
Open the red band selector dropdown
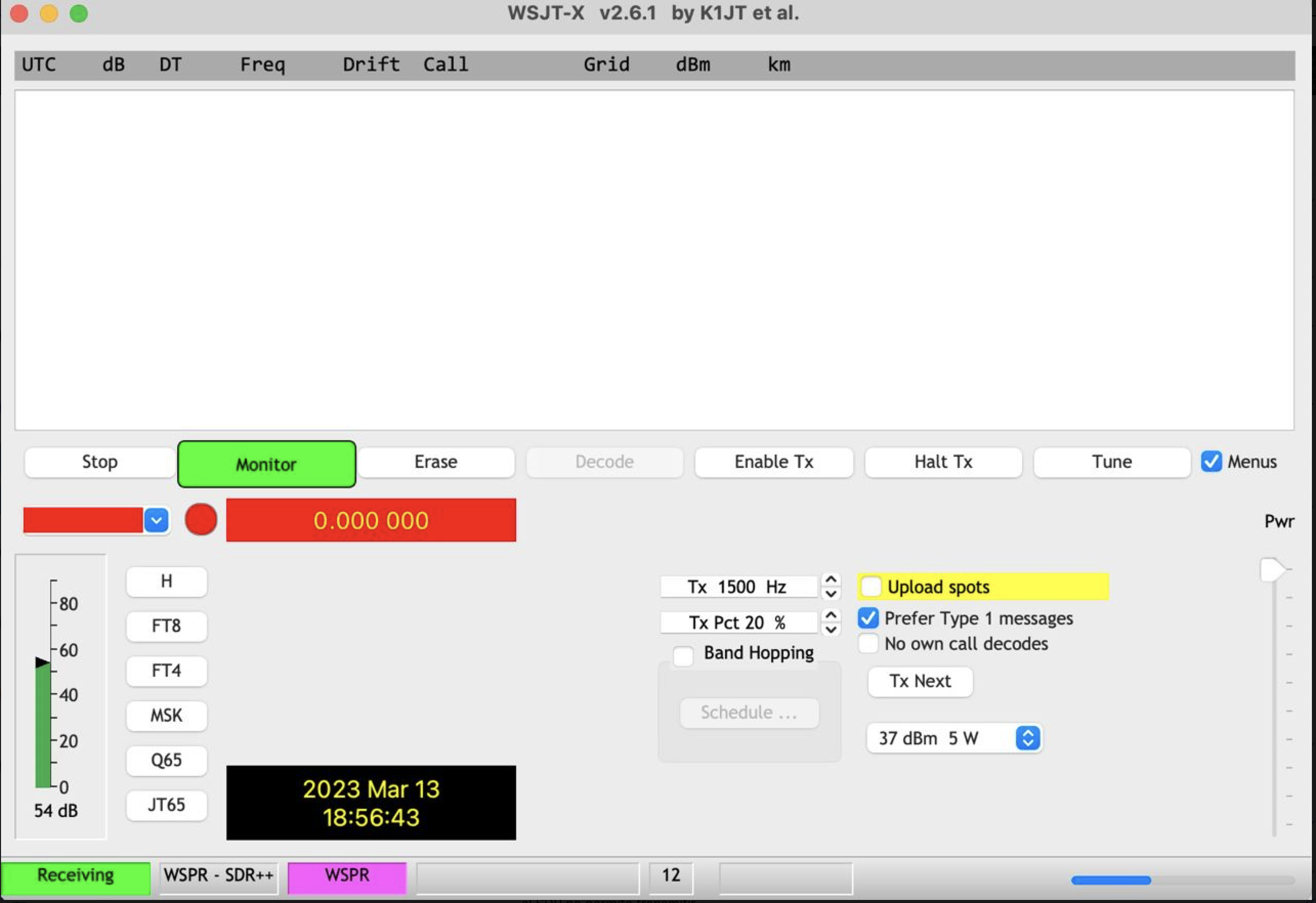point(156,520)
